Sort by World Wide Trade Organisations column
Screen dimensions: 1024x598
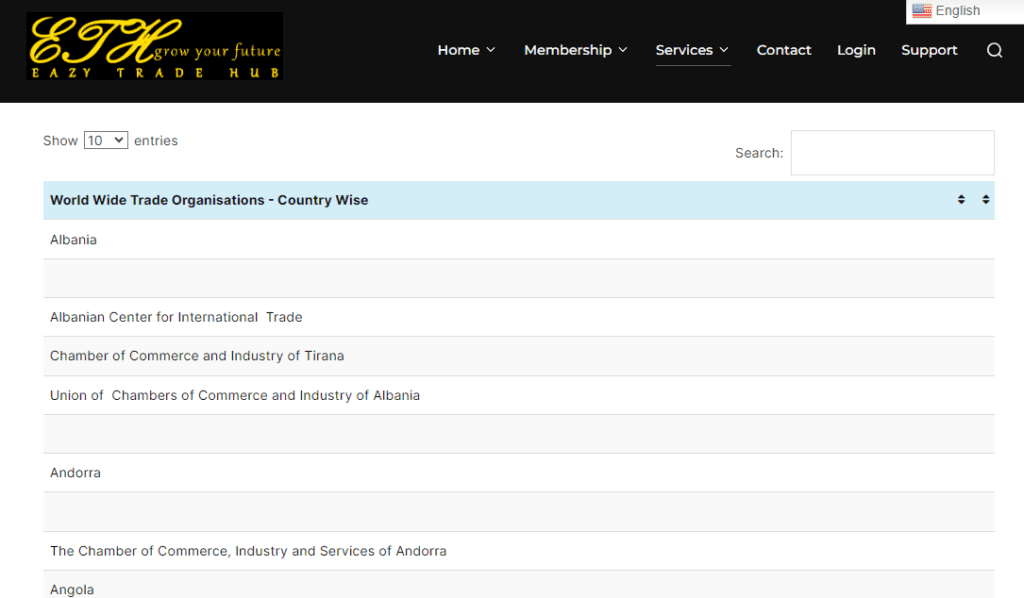[209, 200]
